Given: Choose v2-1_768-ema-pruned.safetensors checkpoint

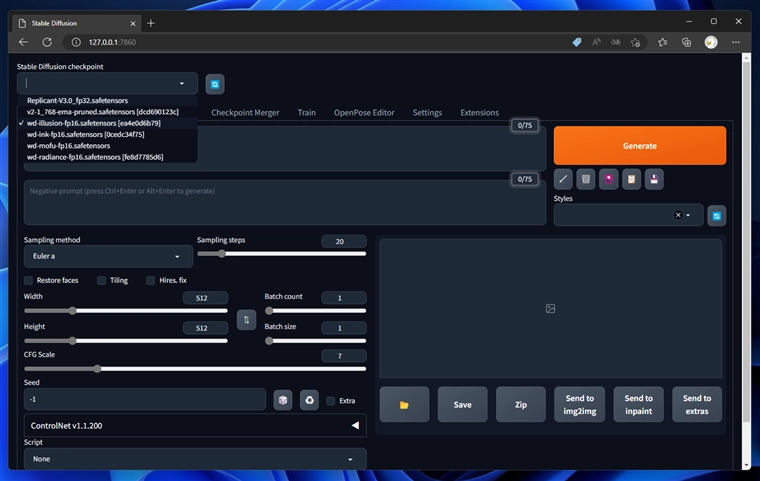Looking at the screenshot, I should [x=108, y=112].
